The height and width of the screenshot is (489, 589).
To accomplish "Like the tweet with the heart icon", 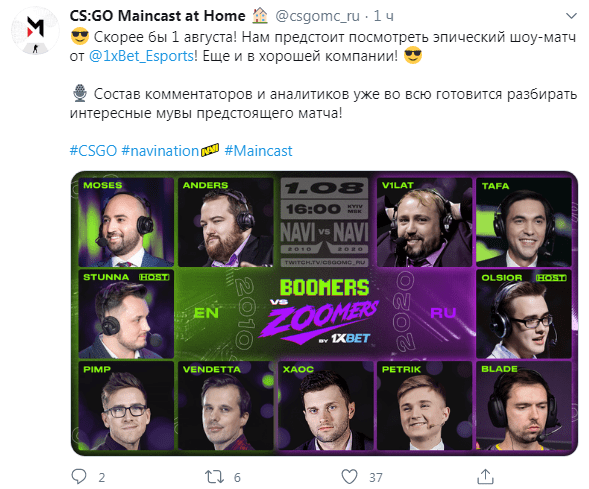I will [x=349, y=477].
